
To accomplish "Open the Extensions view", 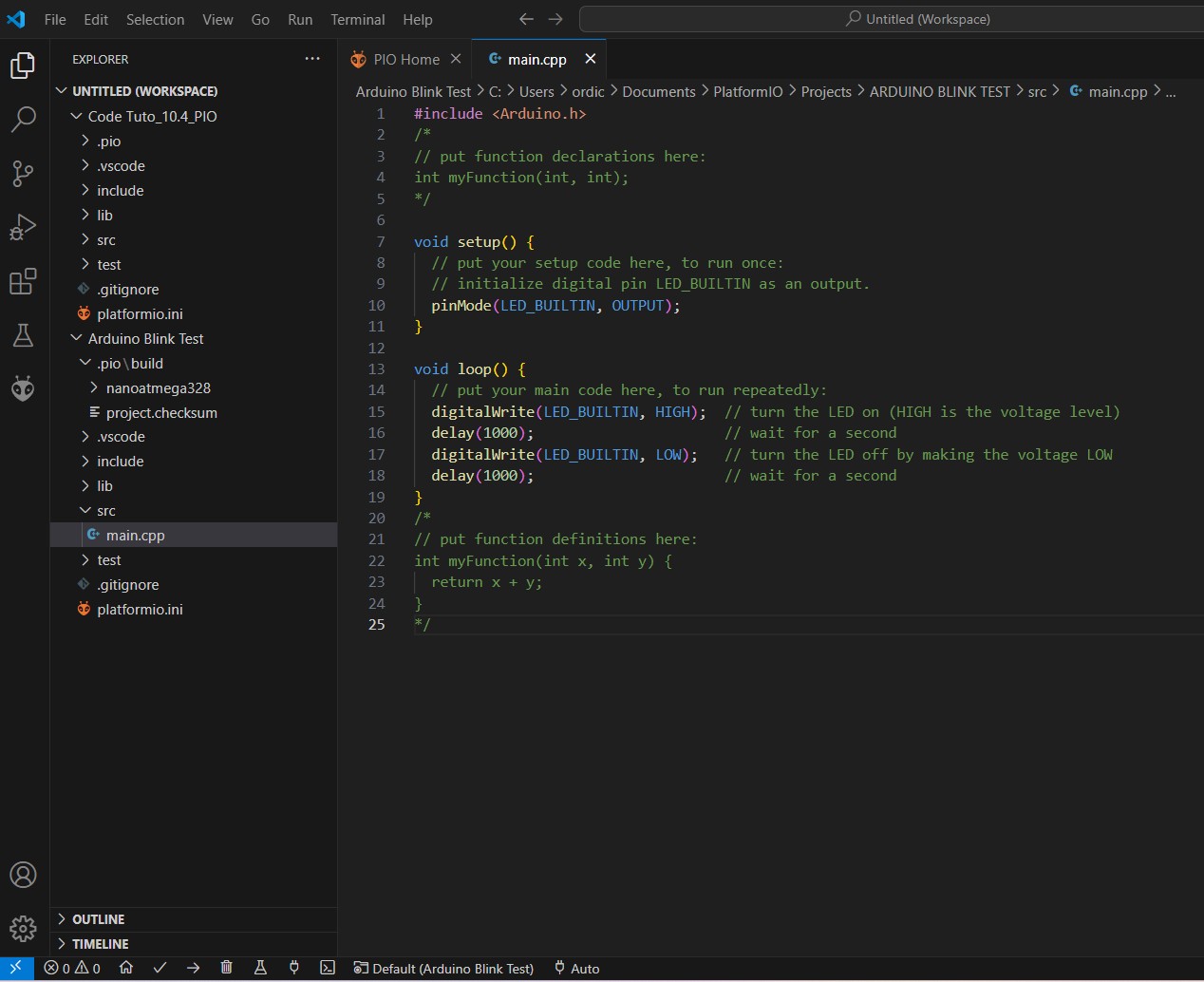I will tap(23, 281).
